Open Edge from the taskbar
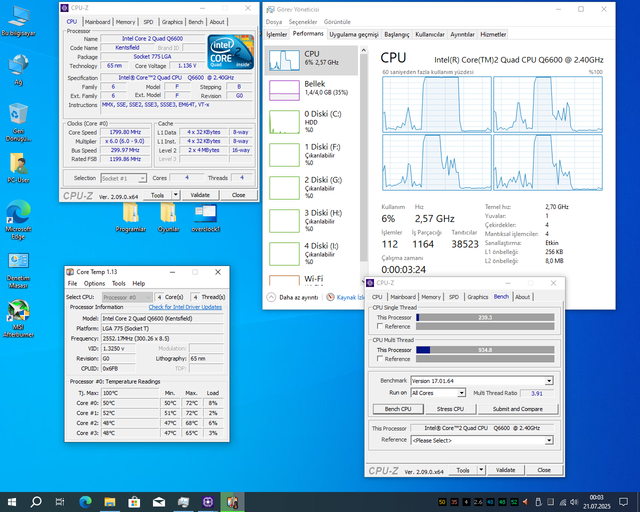The height and width of the screenshot is (512, 640). (85, 502)
